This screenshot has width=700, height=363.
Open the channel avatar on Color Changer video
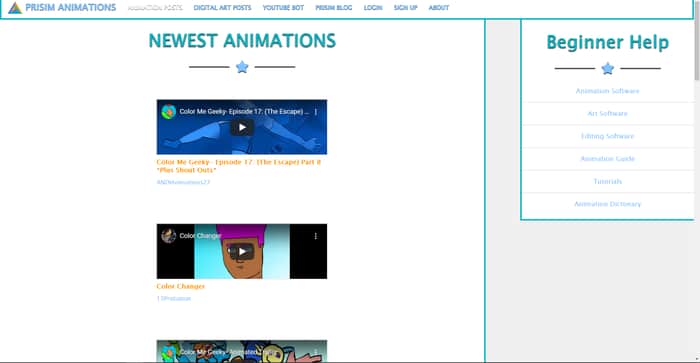169,236
